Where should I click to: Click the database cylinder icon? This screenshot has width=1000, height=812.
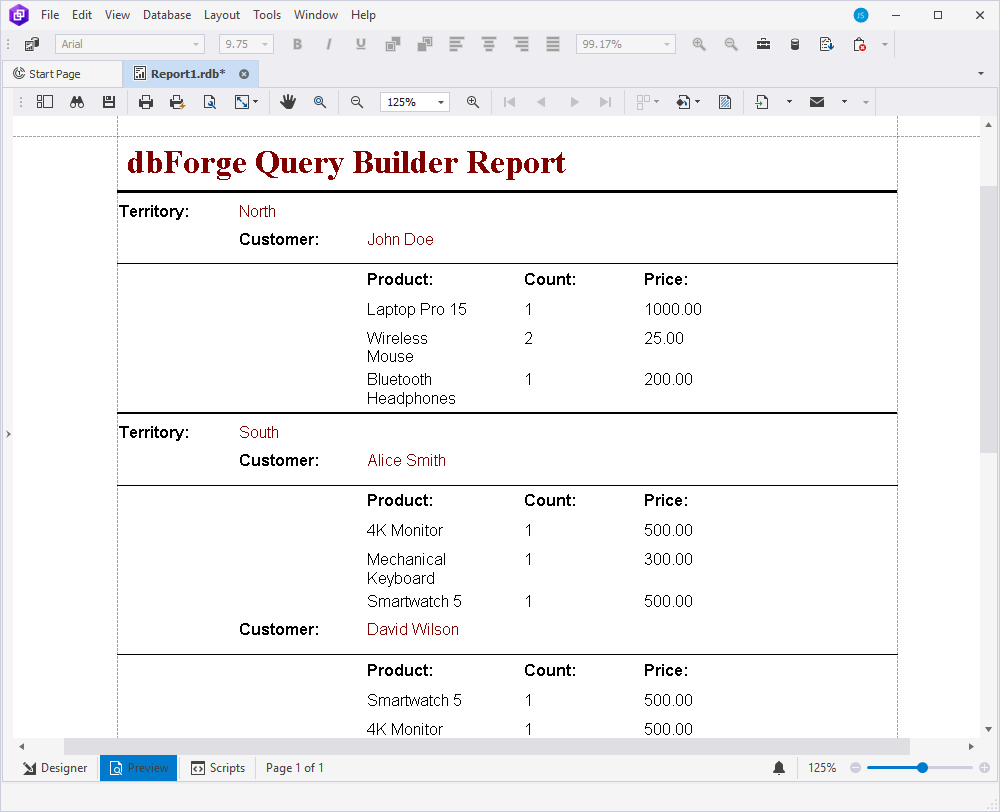pos(795,44)
